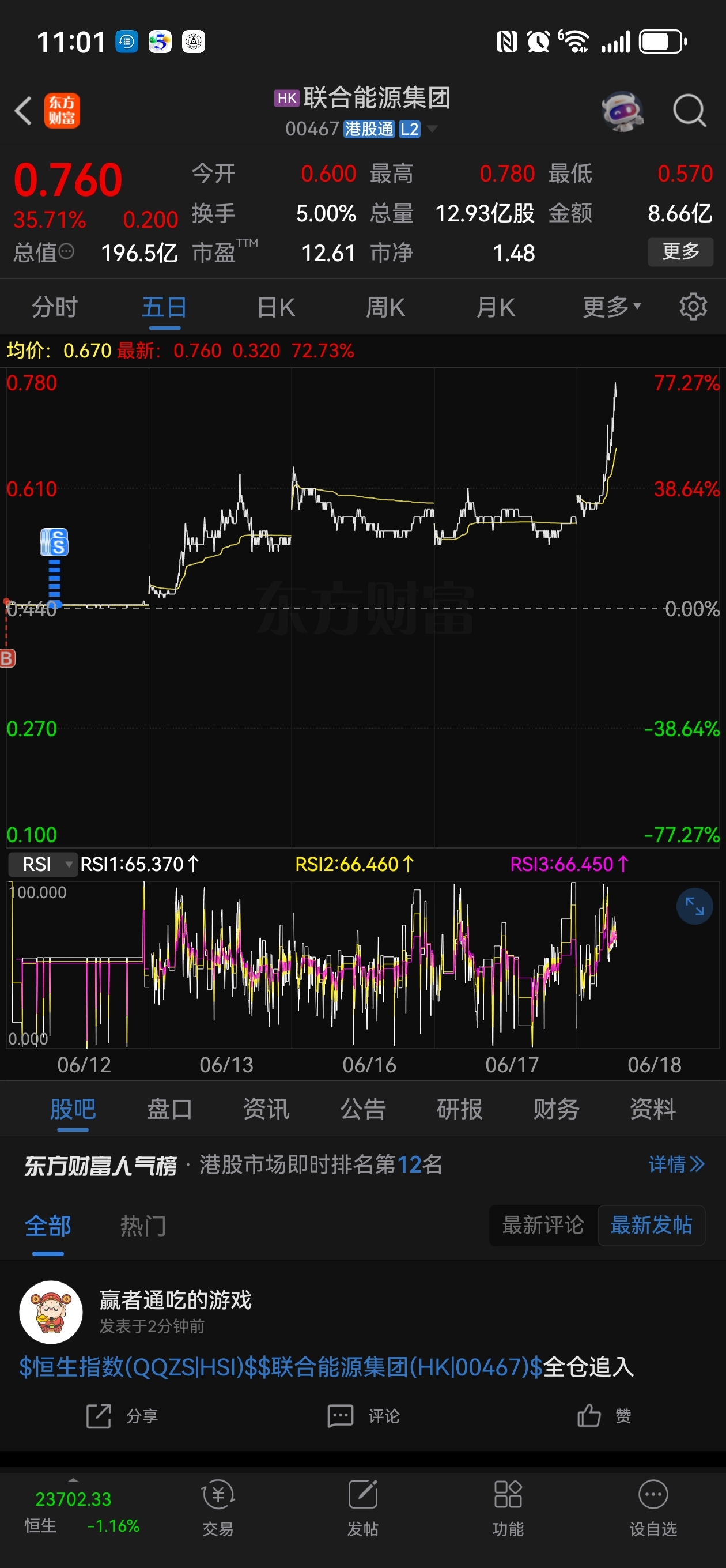Open the 公告 tab
The height and width of the screenshot is (1568, 726).
click(362, 1109)
